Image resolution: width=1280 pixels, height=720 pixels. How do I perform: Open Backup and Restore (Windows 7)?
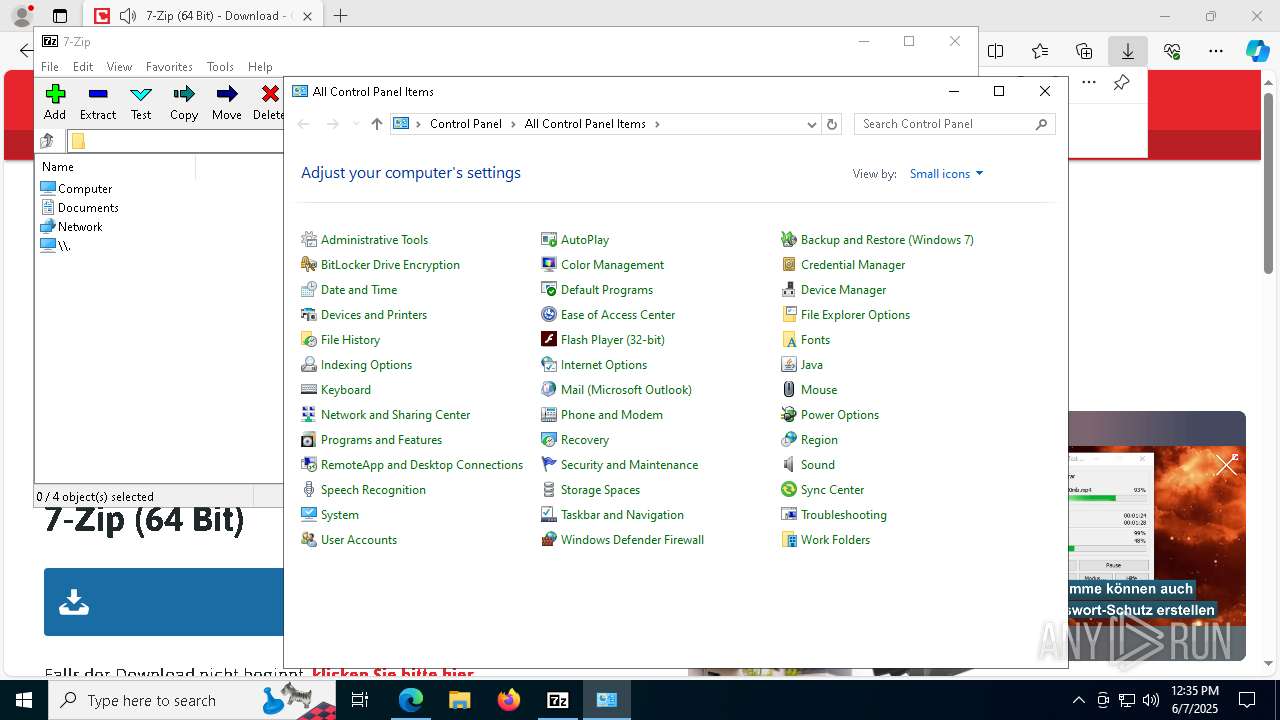pos(887,240)
